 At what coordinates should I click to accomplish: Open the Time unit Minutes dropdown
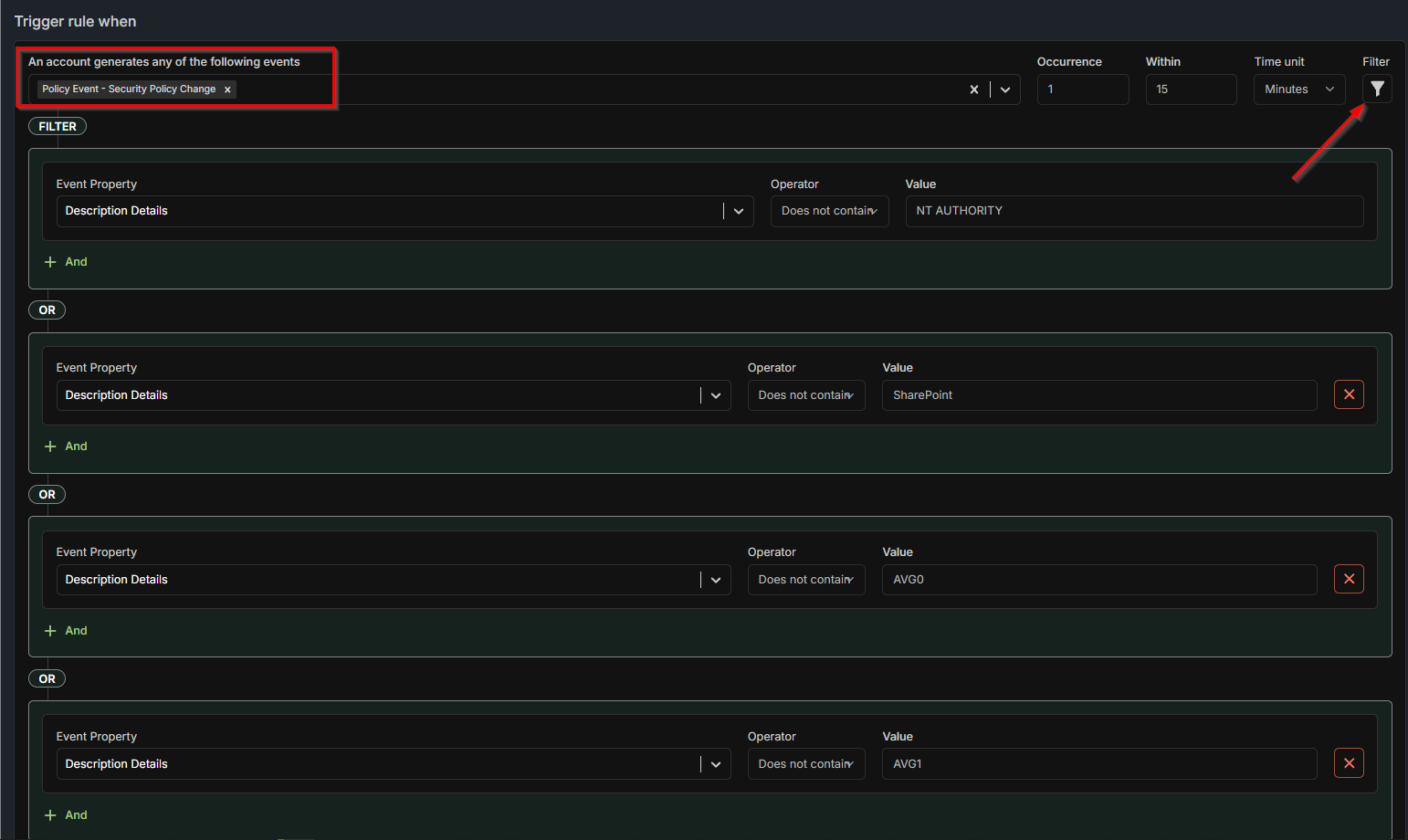pyautogui.click(x=1298, y=89)
